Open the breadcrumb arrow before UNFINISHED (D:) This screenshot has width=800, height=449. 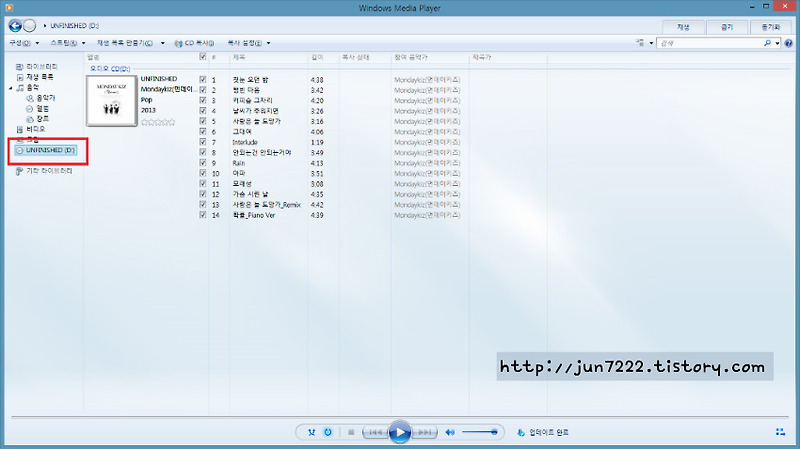tap(45, 26)
